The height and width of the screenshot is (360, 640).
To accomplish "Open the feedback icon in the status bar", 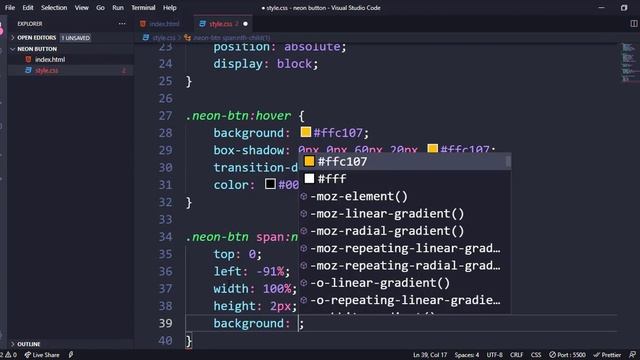I will tap(632, 355).
